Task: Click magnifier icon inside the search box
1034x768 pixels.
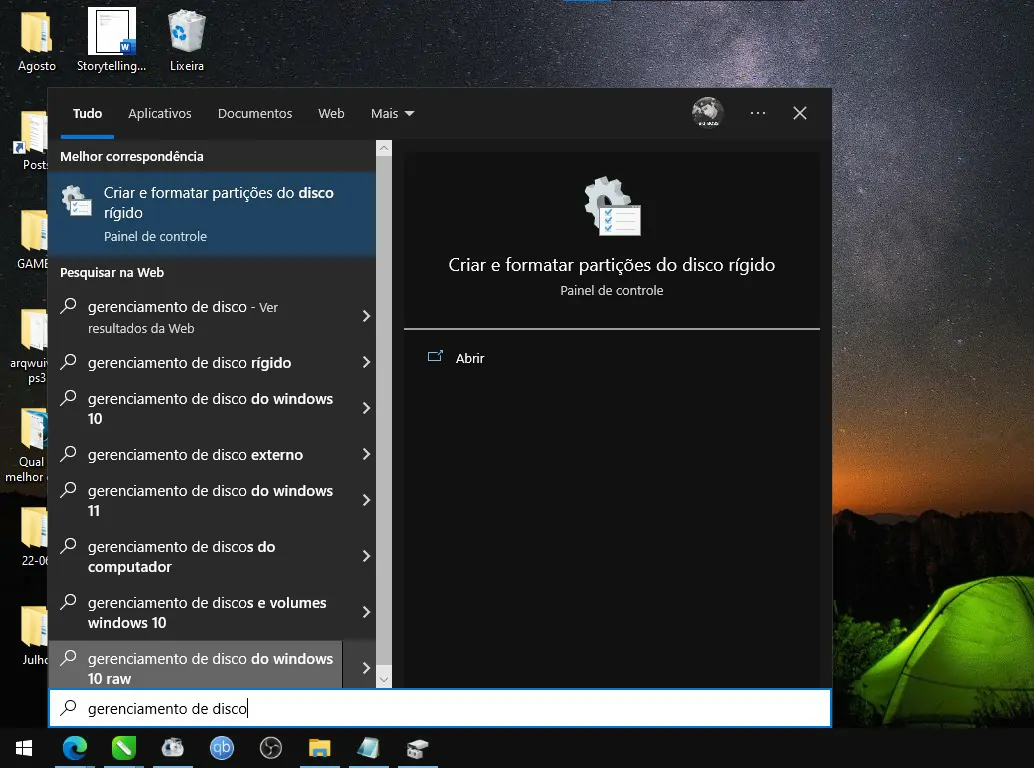Action: 69,708
